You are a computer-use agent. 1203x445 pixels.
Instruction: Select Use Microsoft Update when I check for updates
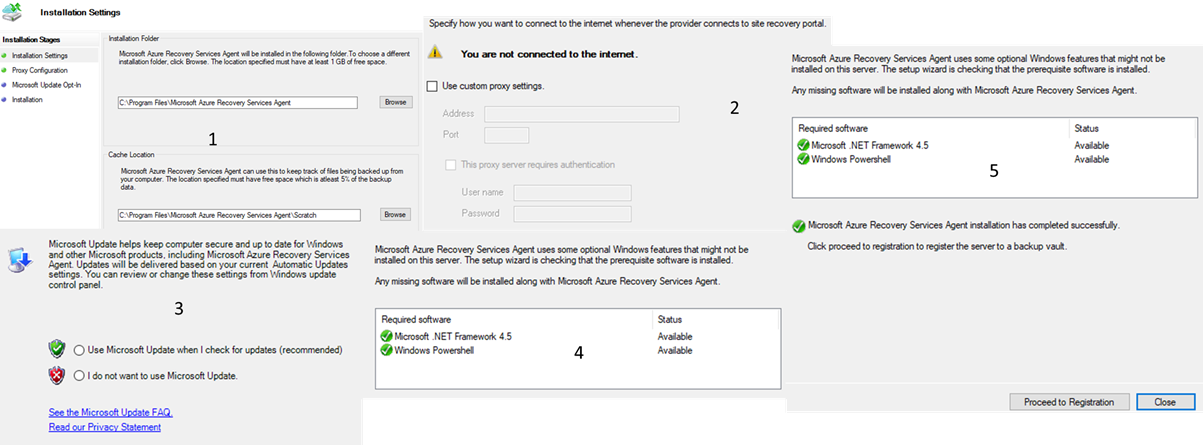coord(79,350)
